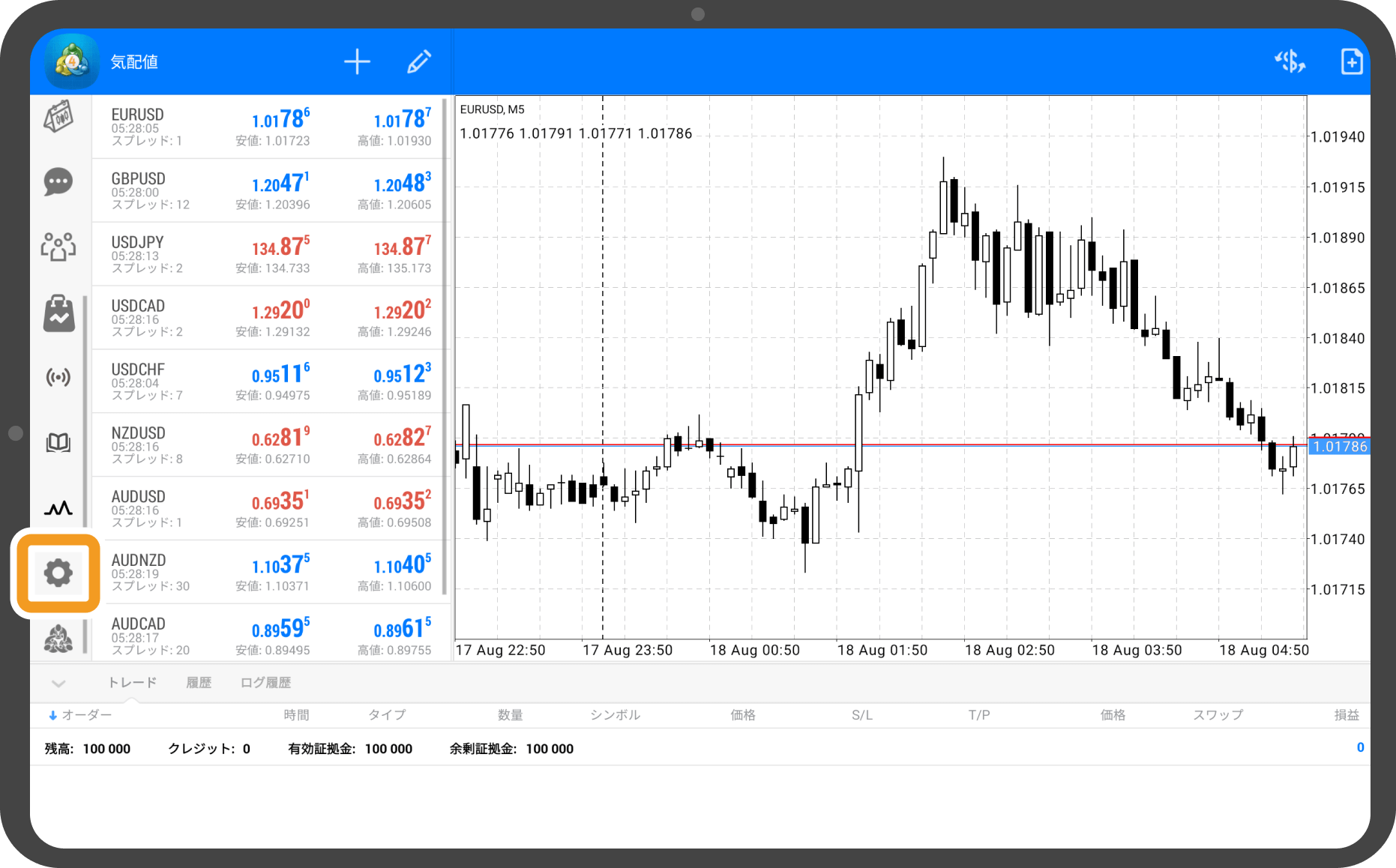Sort by T/P column header
The image size is (1396, 868).
(x=979, y=715)
